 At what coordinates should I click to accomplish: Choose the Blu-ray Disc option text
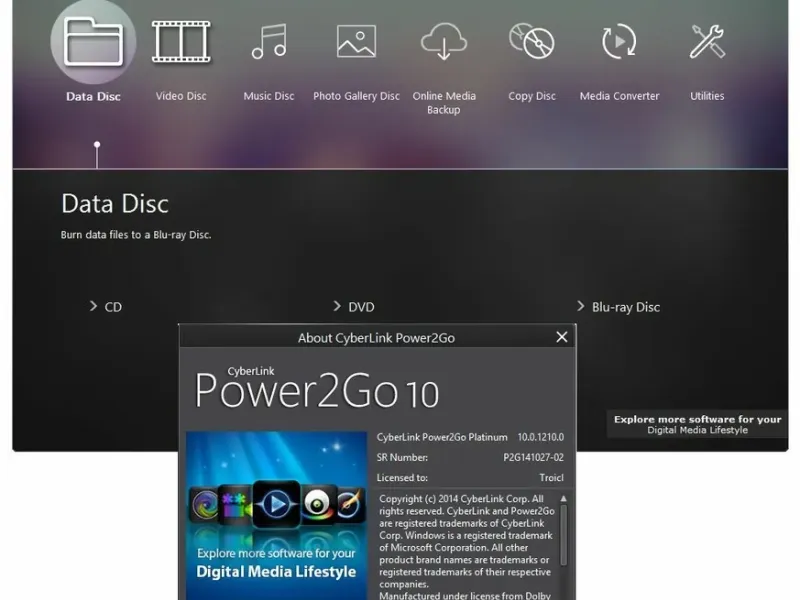click(626, 307)
